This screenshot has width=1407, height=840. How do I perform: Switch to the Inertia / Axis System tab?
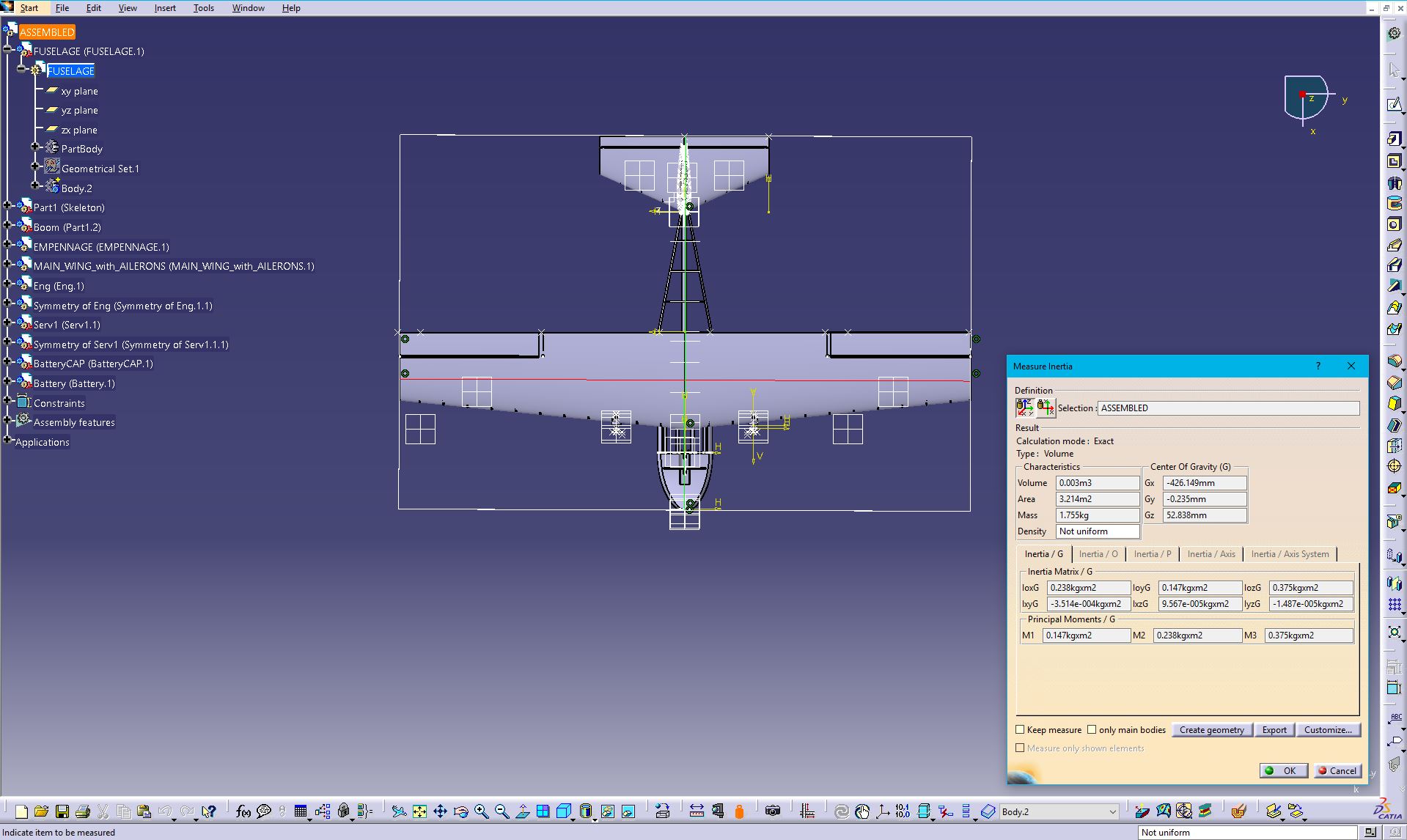1290,554
